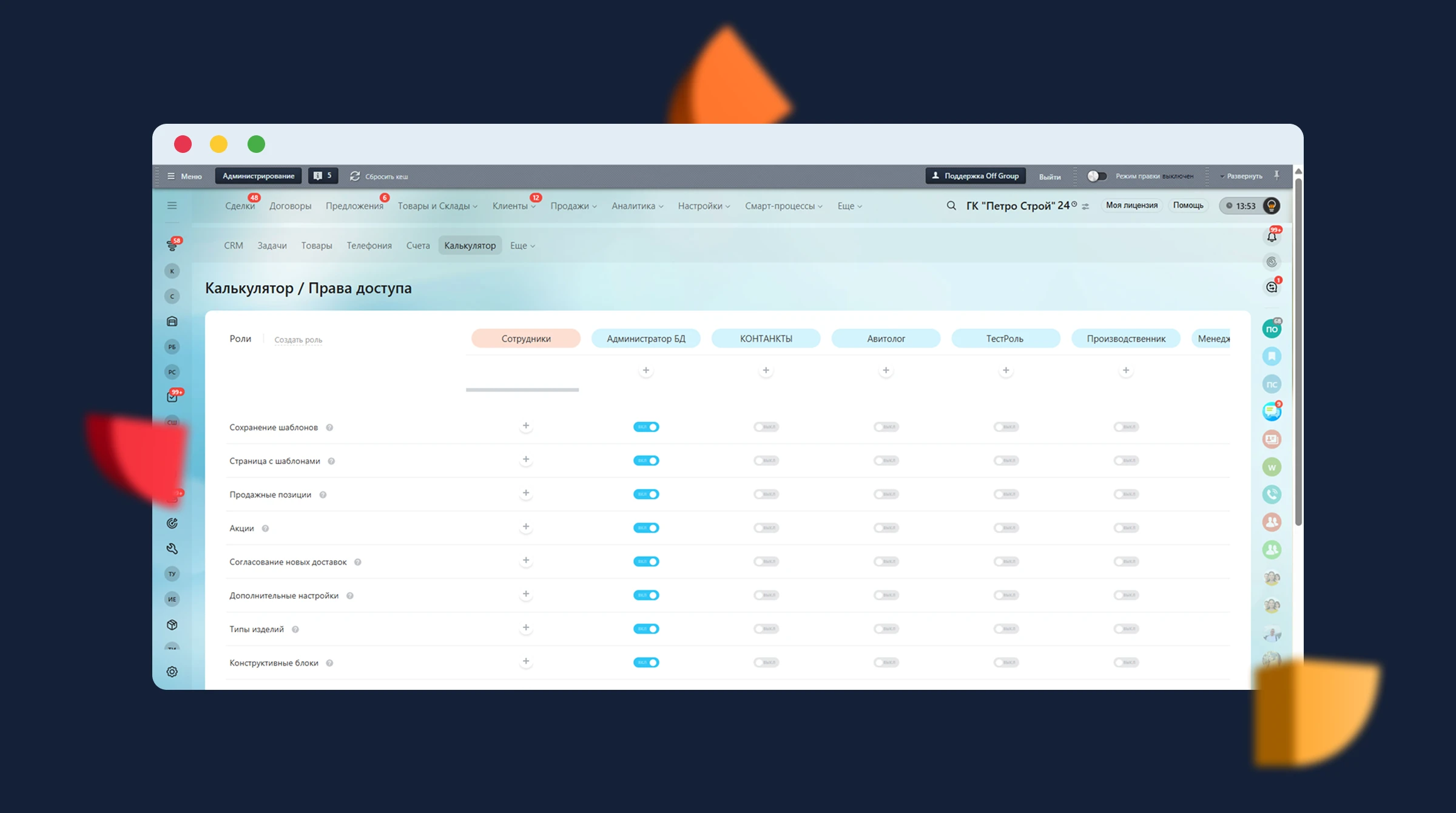Click the Сбросить кеш refresh icon

click(x=355, y=176)
